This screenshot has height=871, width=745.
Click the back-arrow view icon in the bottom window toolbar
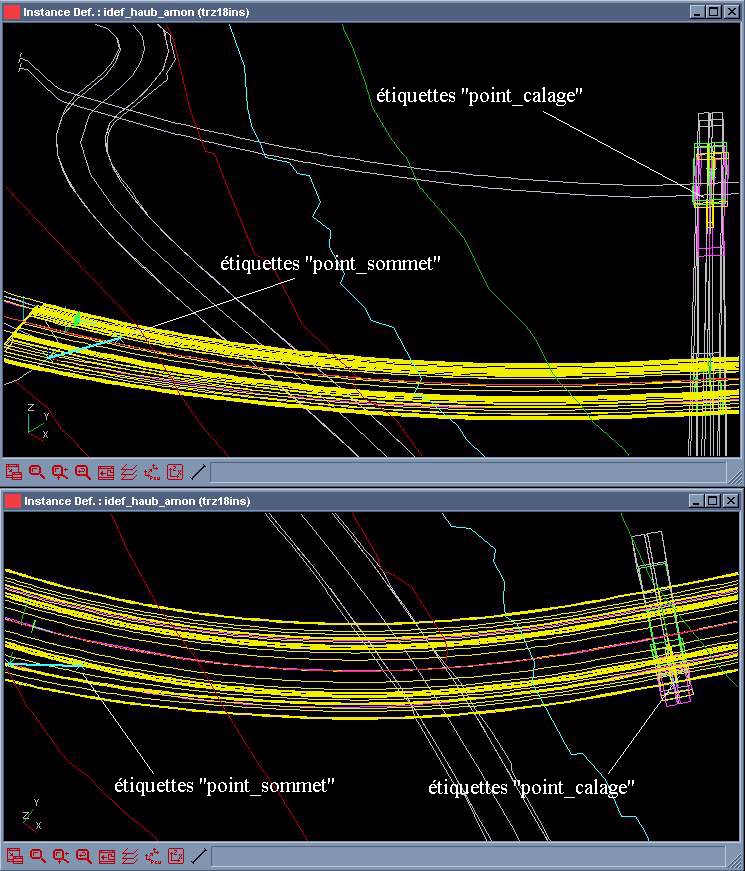106,856
